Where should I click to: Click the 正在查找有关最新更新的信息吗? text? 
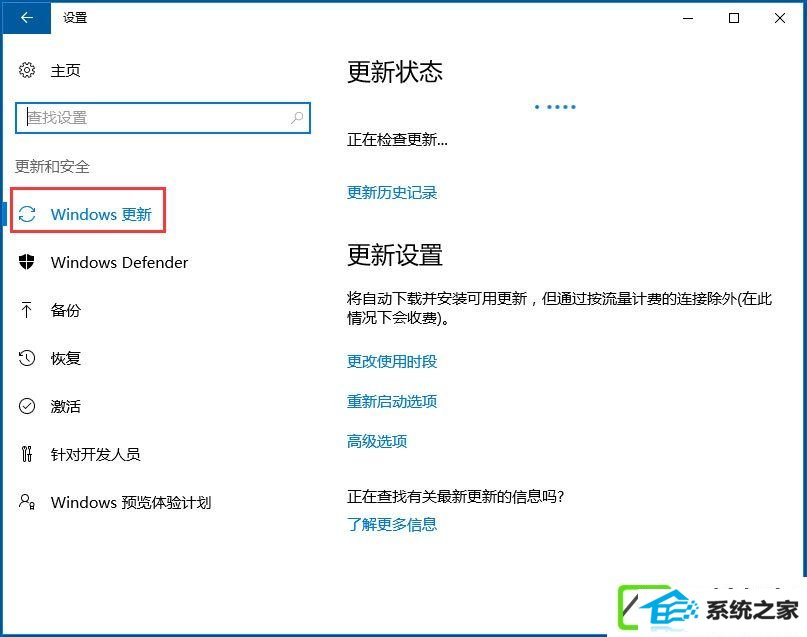coord(455,497)
